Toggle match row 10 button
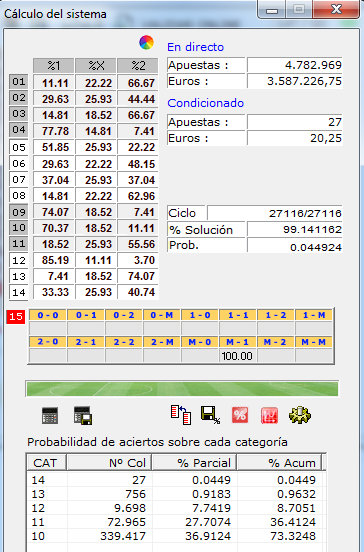Screen dimensions: 364x552 pos(19,228)
